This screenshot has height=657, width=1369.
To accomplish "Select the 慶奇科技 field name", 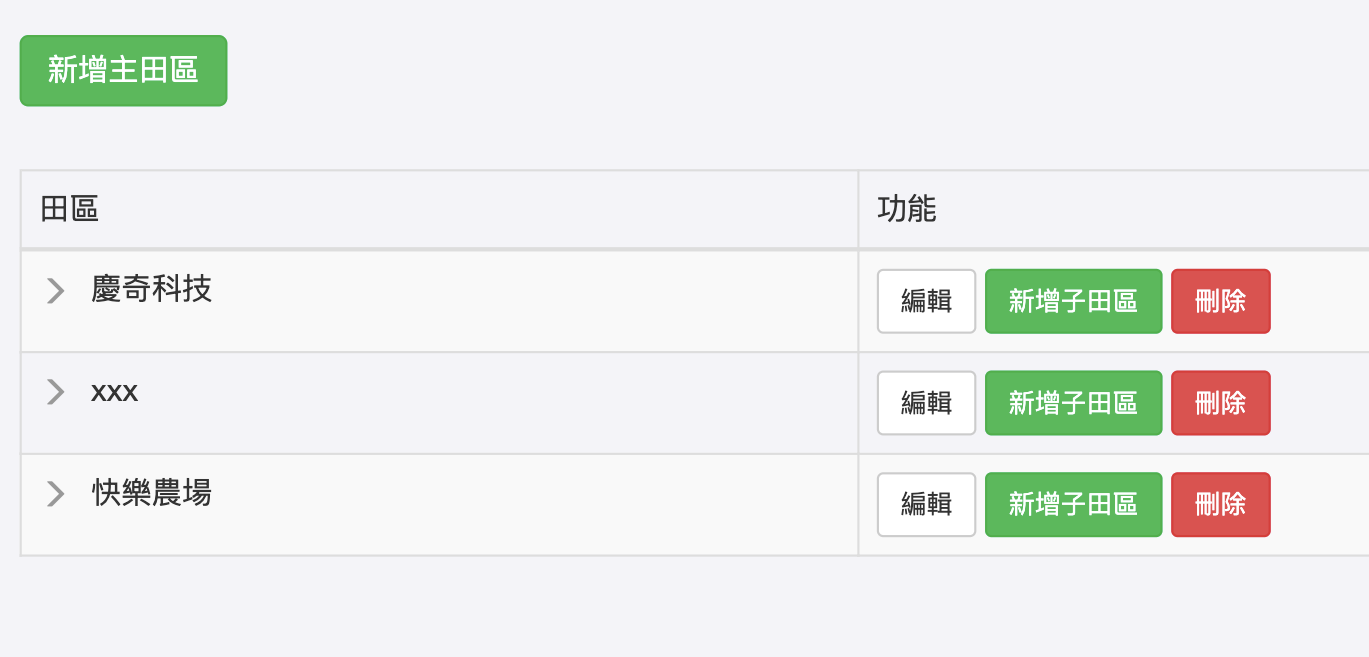I will tap(151, 290).
